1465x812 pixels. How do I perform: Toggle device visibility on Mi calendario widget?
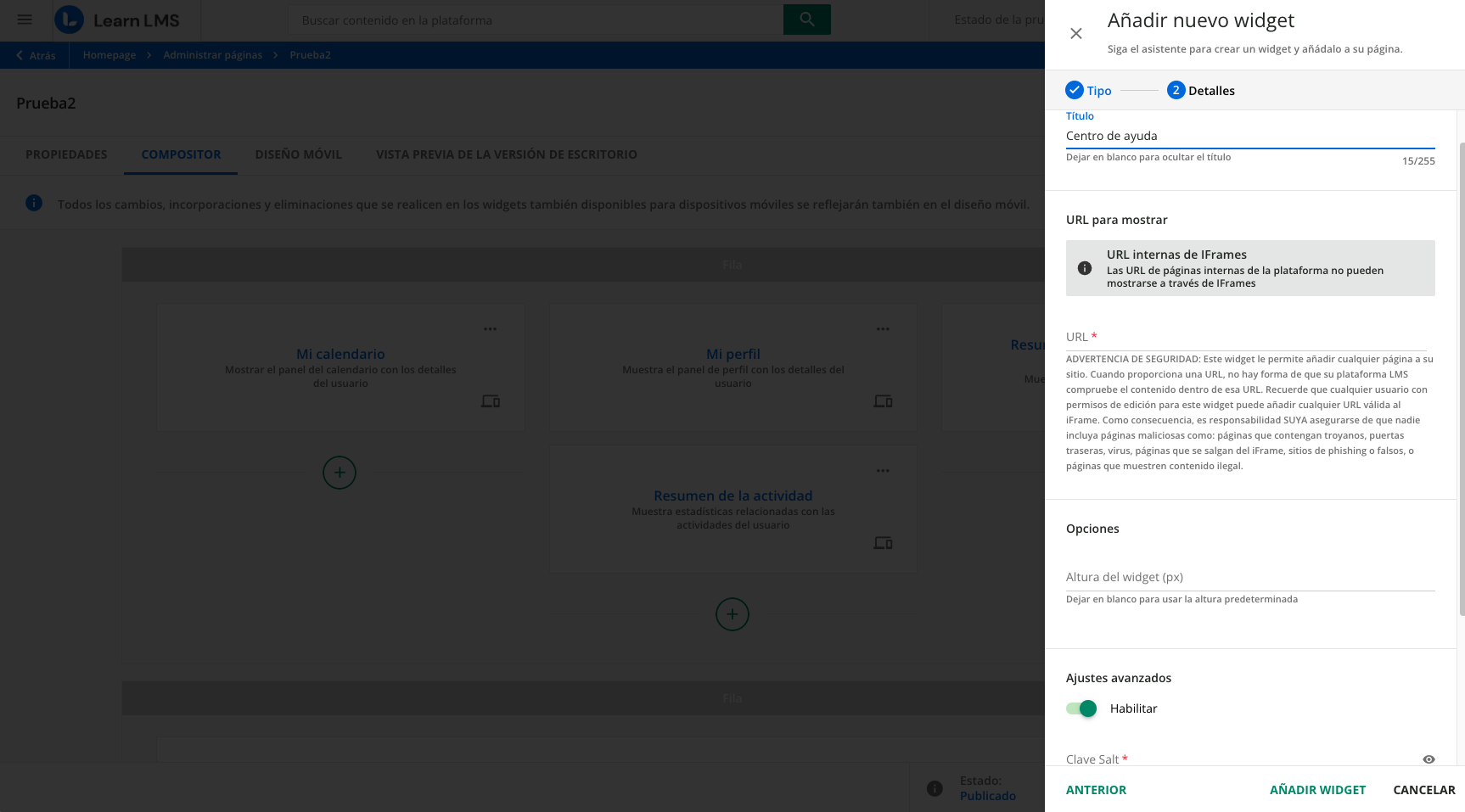pyautogui.click(x=490, y=401)
